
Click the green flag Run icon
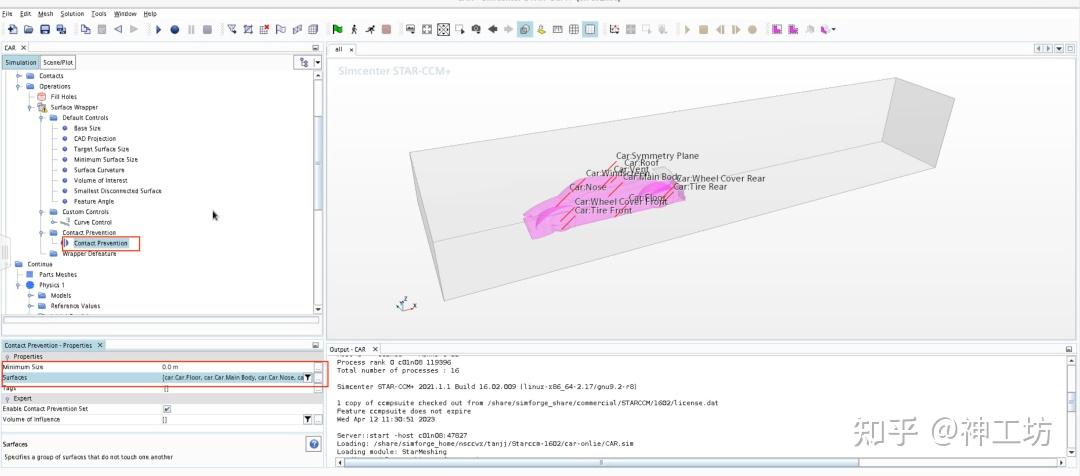click(x=337, y=29)
